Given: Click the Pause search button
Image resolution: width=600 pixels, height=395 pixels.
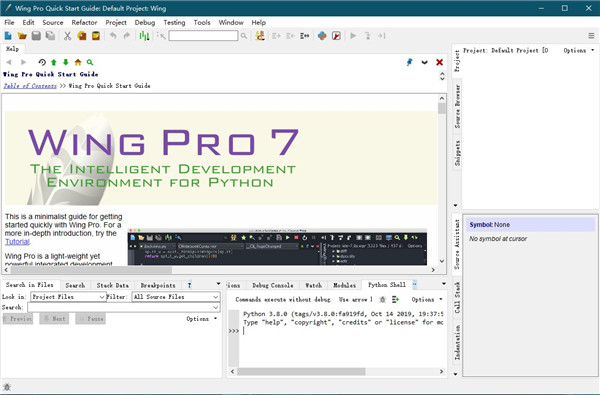Looking at the screenshot, I should (x=91, y=318).
